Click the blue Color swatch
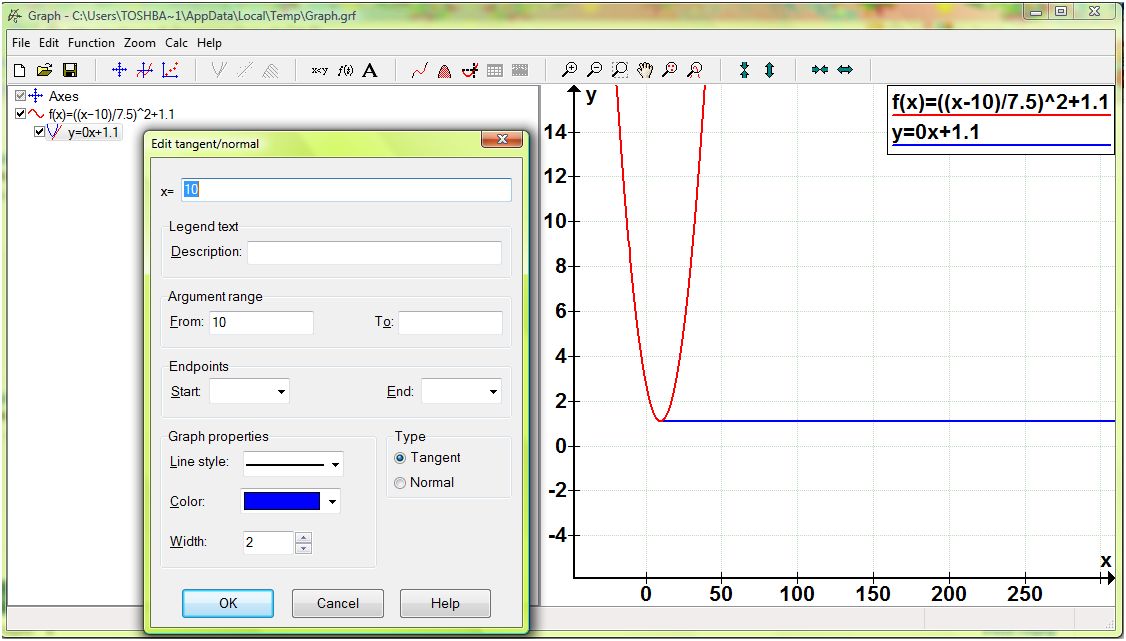The image size is (1126, 641). click(282, 502)
